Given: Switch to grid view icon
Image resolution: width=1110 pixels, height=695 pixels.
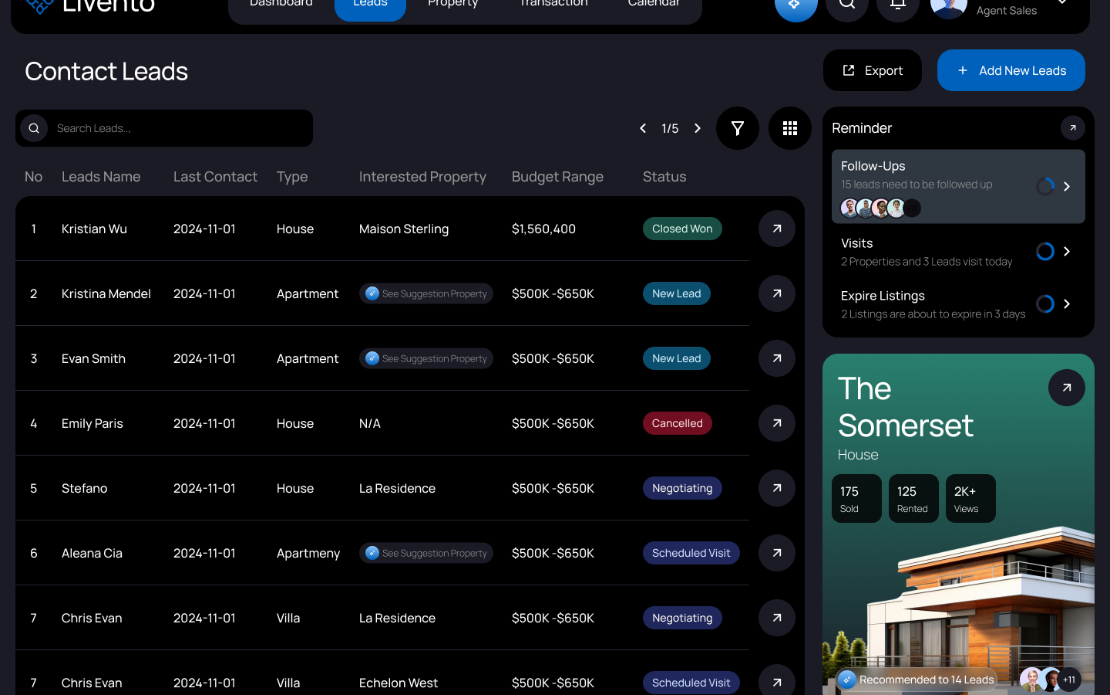Looking at the screenshot, I should point(789,128).
